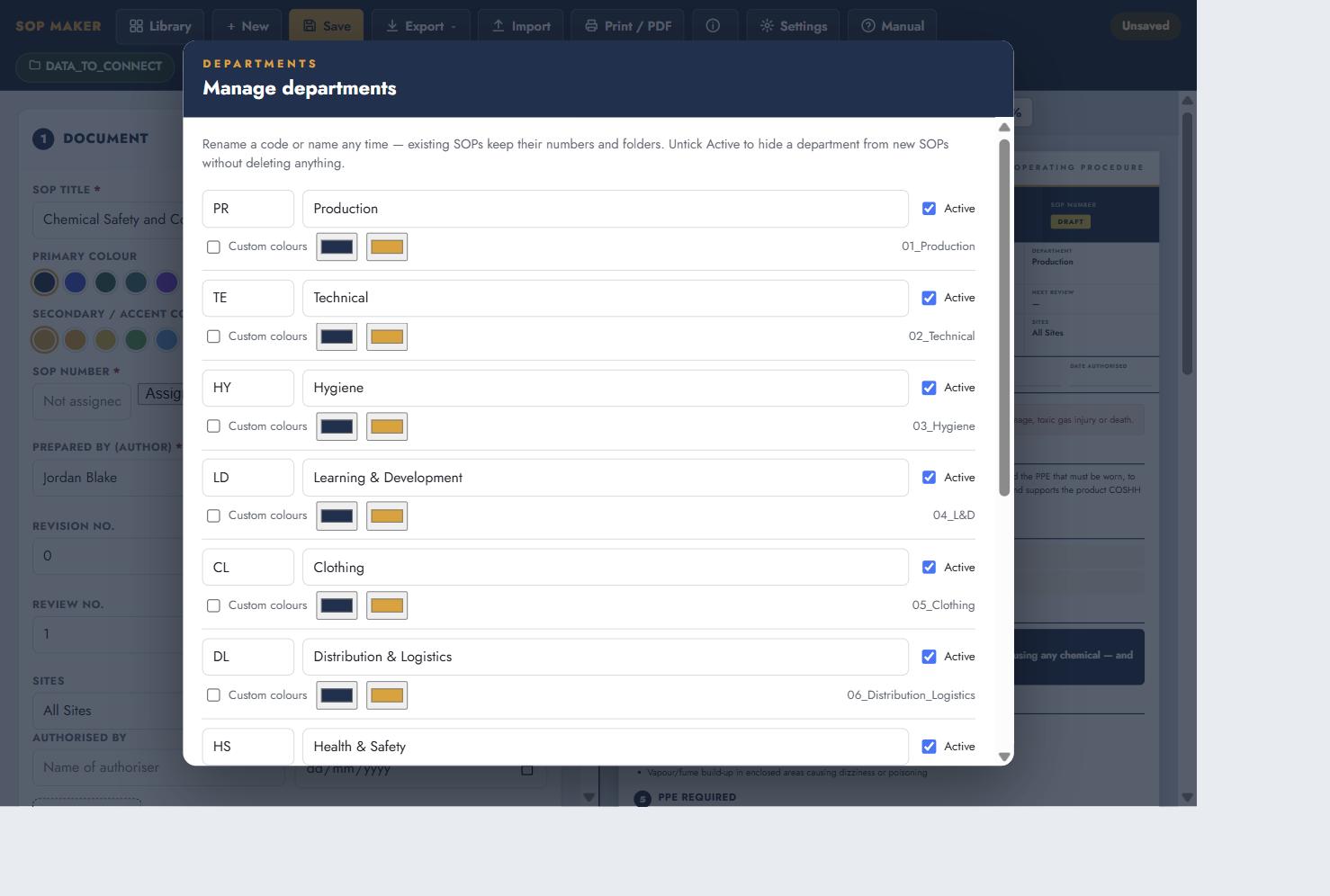The image size is (1330, 896).
Task: Edit the Distribution & Logistics name field
Action: [606, 657]
